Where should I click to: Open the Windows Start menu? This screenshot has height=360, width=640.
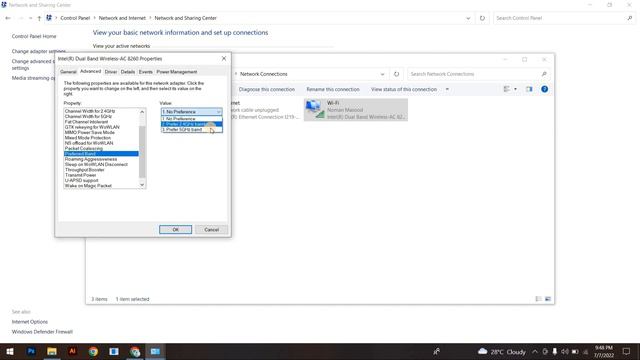point(10,351)
